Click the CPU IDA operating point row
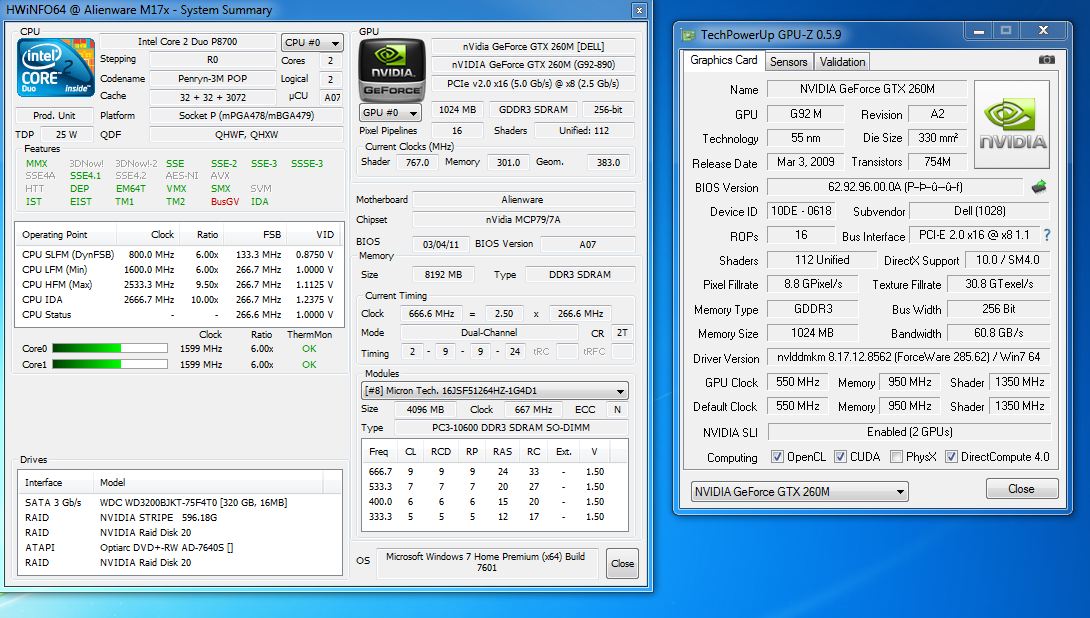The width and height of the screenshot is (1090, 618). [x=179, y=300]
